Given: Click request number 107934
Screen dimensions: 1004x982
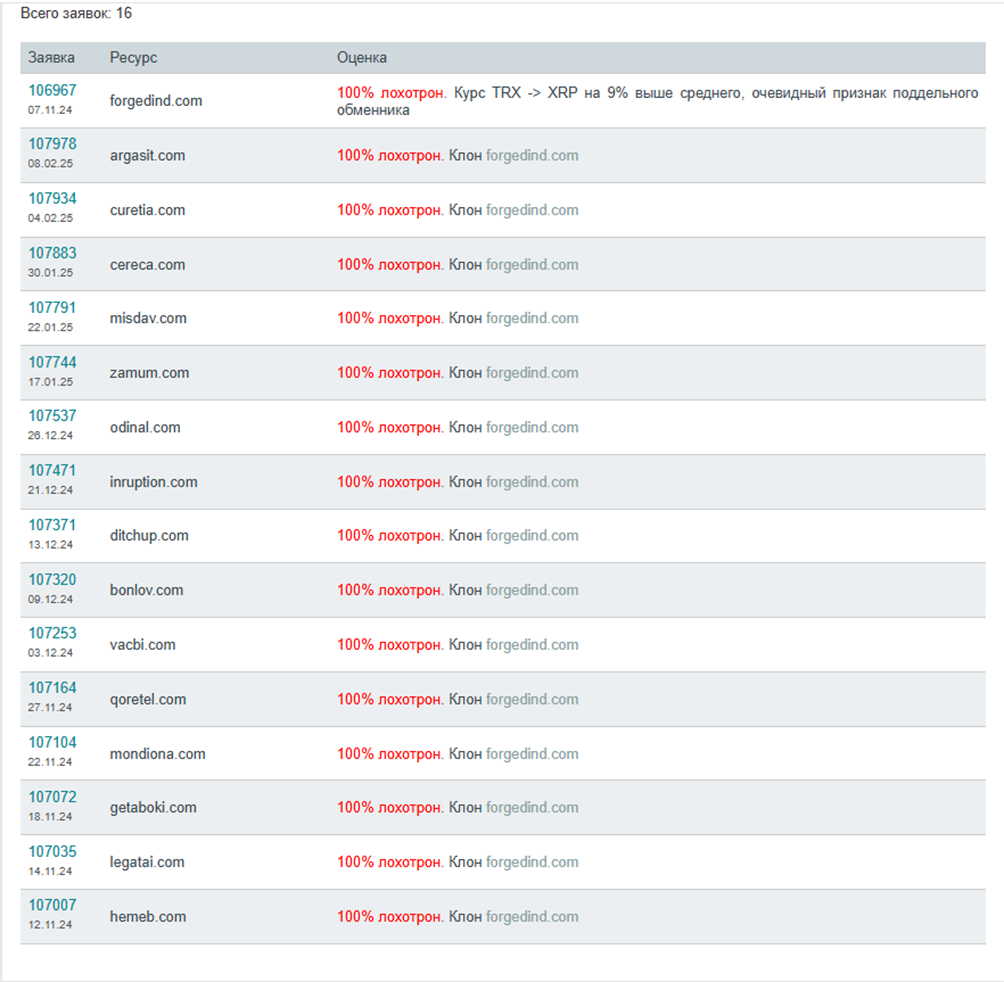Looking at the screenshot, I should (x=52, y=199).
